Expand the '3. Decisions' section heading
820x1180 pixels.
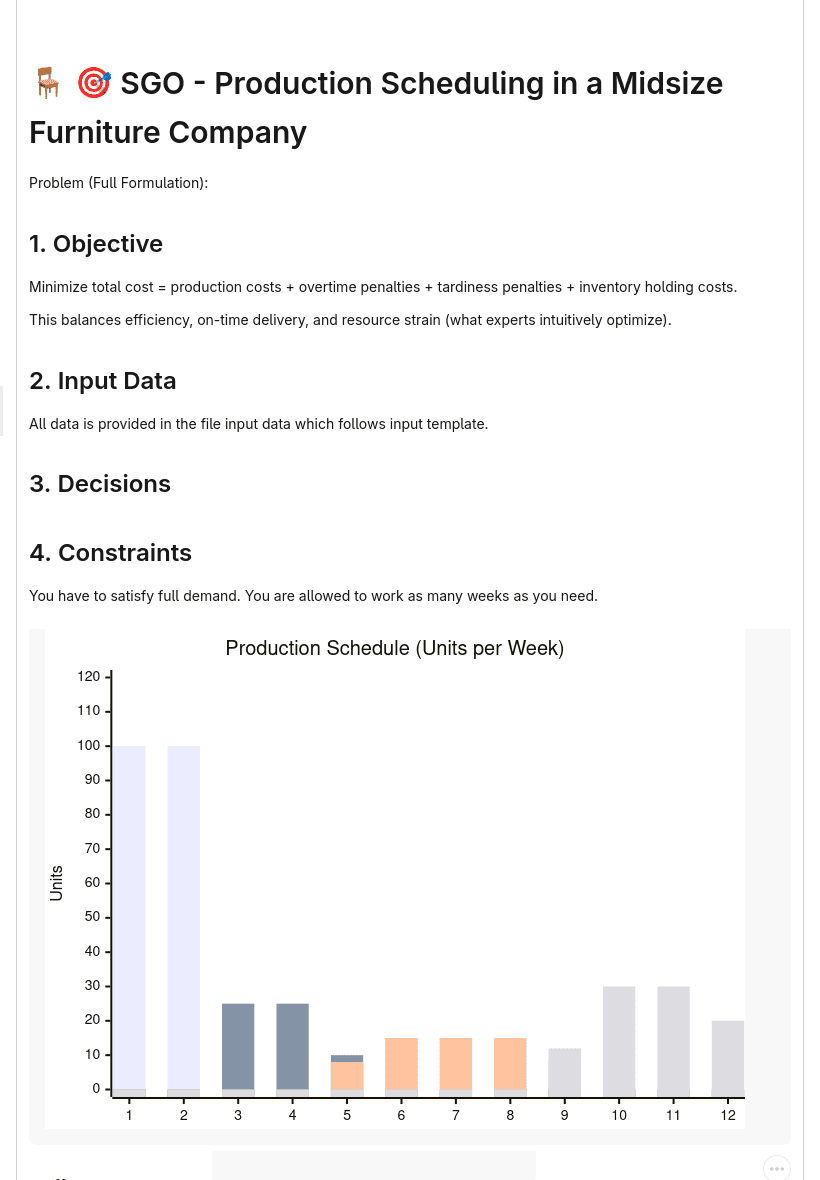pos(100,484)
